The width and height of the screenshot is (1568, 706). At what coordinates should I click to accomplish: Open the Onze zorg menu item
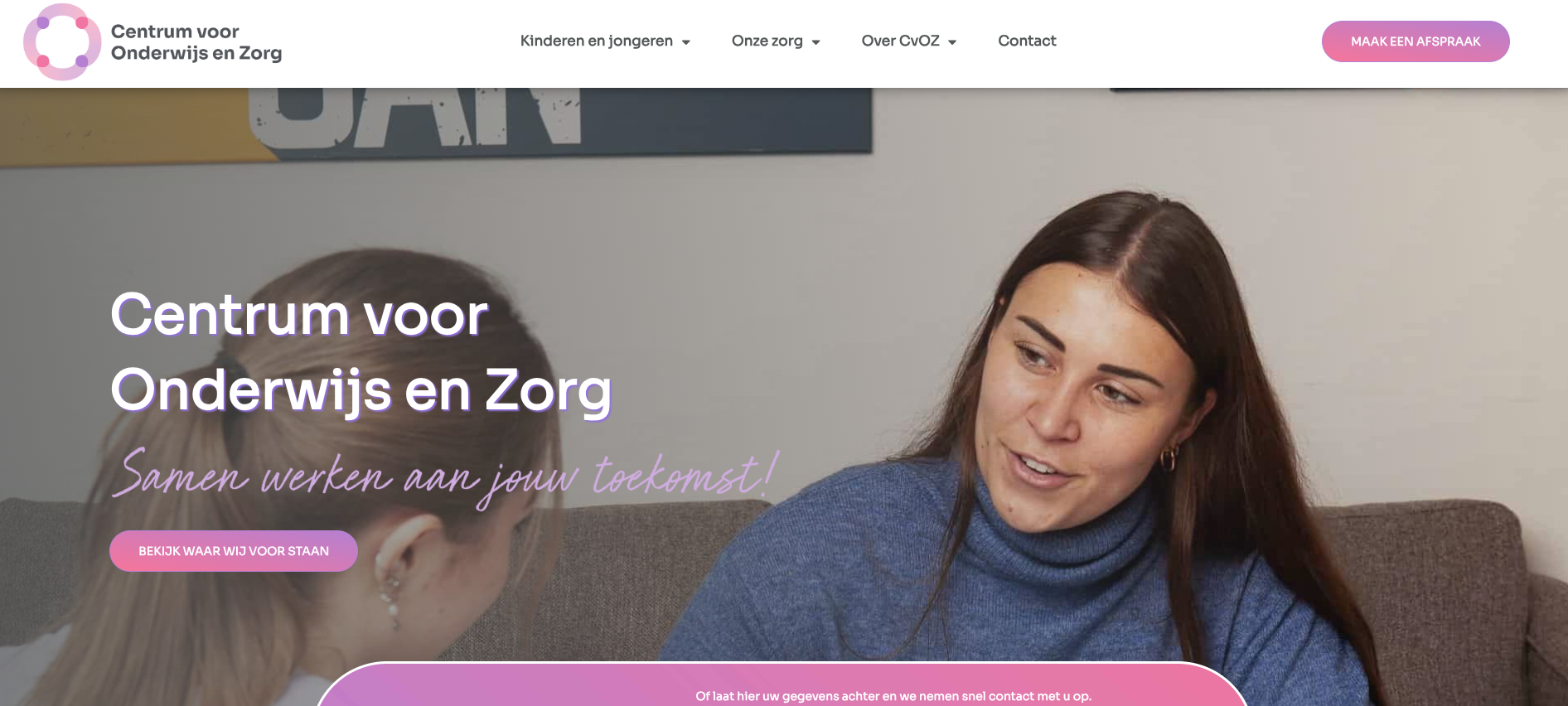pos(767,41)
